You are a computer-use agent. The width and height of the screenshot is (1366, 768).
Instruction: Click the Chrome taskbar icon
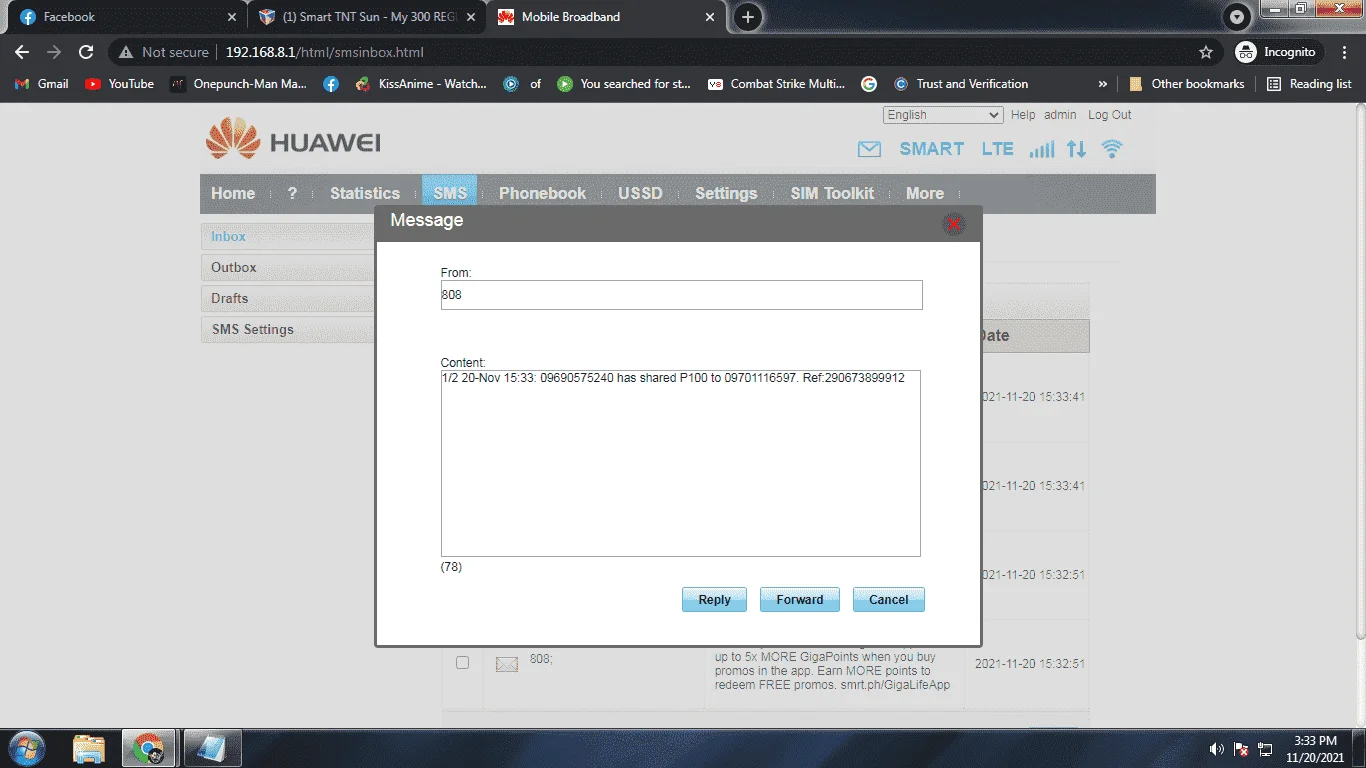click(x=149, y=748)
